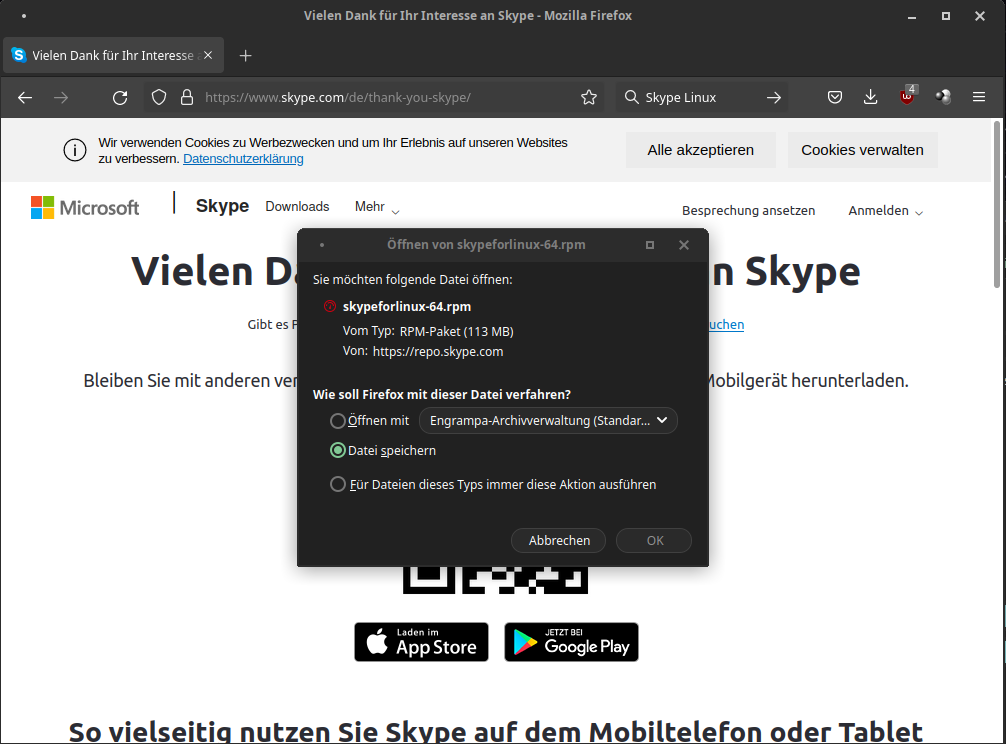The height and width of the screenshot is (744, 1006).
Task: Select the 'Vielen Dank für Ihr Interesse' tab
Action: pyautogui.click(x=110, y=55)
